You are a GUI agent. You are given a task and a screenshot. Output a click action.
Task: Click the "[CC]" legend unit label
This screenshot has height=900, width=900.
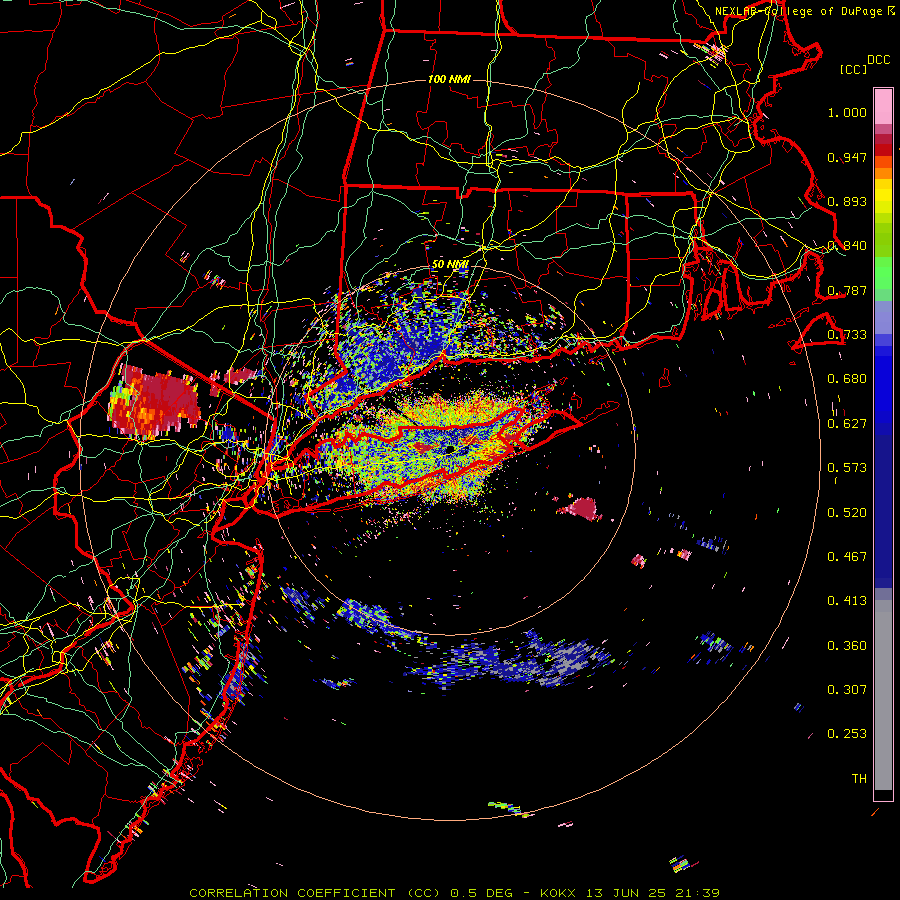click(853, 69)
